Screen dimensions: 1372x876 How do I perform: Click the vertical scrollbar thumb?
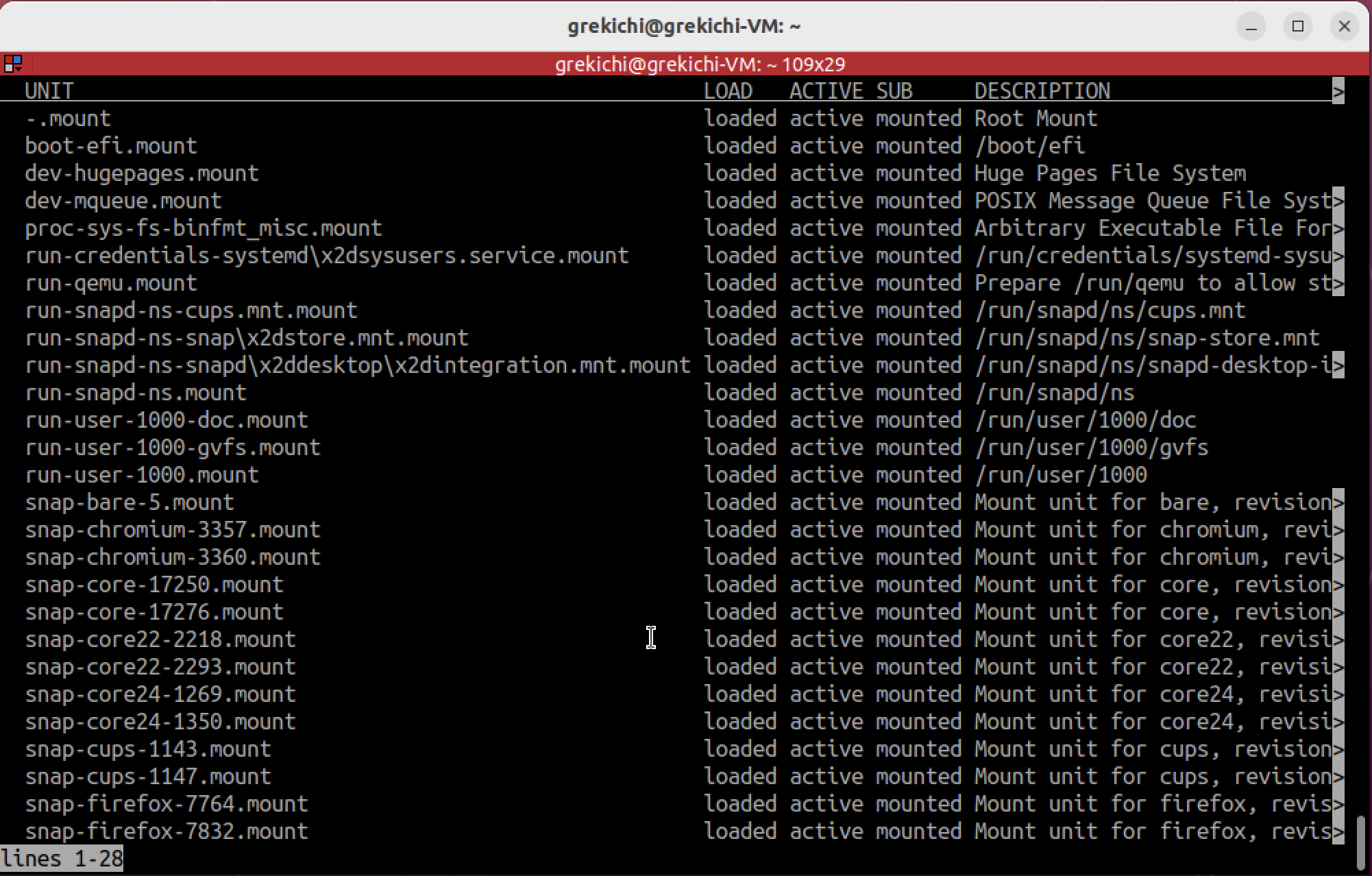pos(1362,842)
